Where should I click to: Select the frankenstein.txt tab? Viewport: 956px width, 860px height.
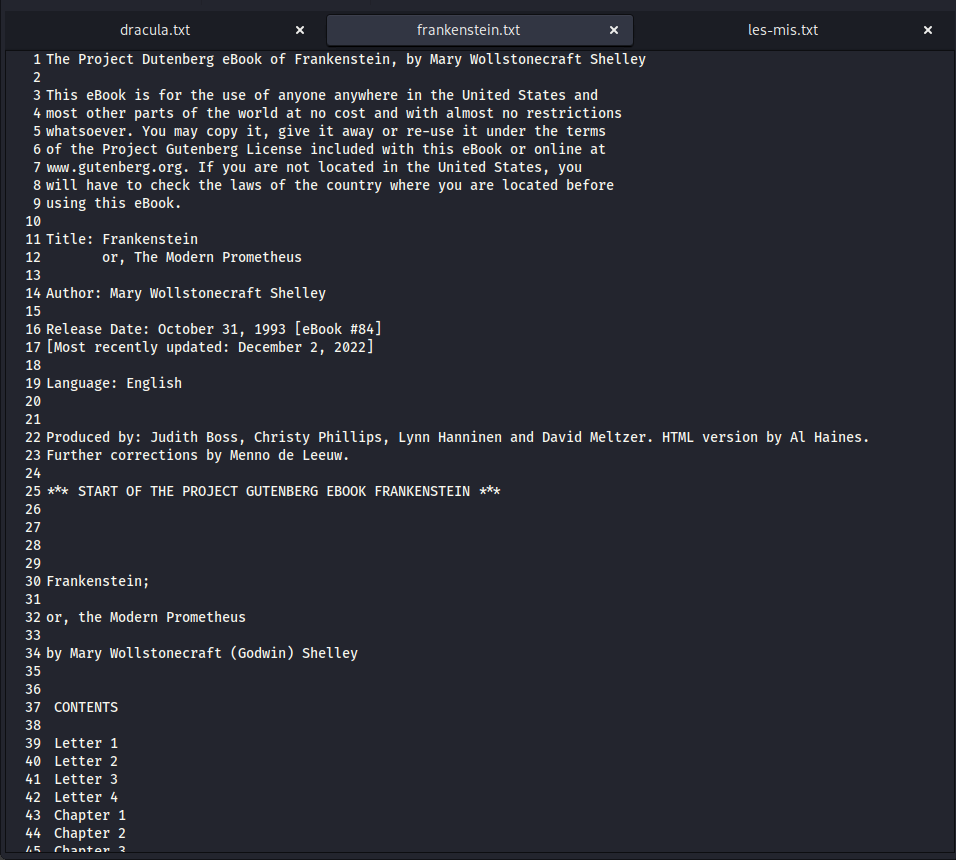[468, 30]
